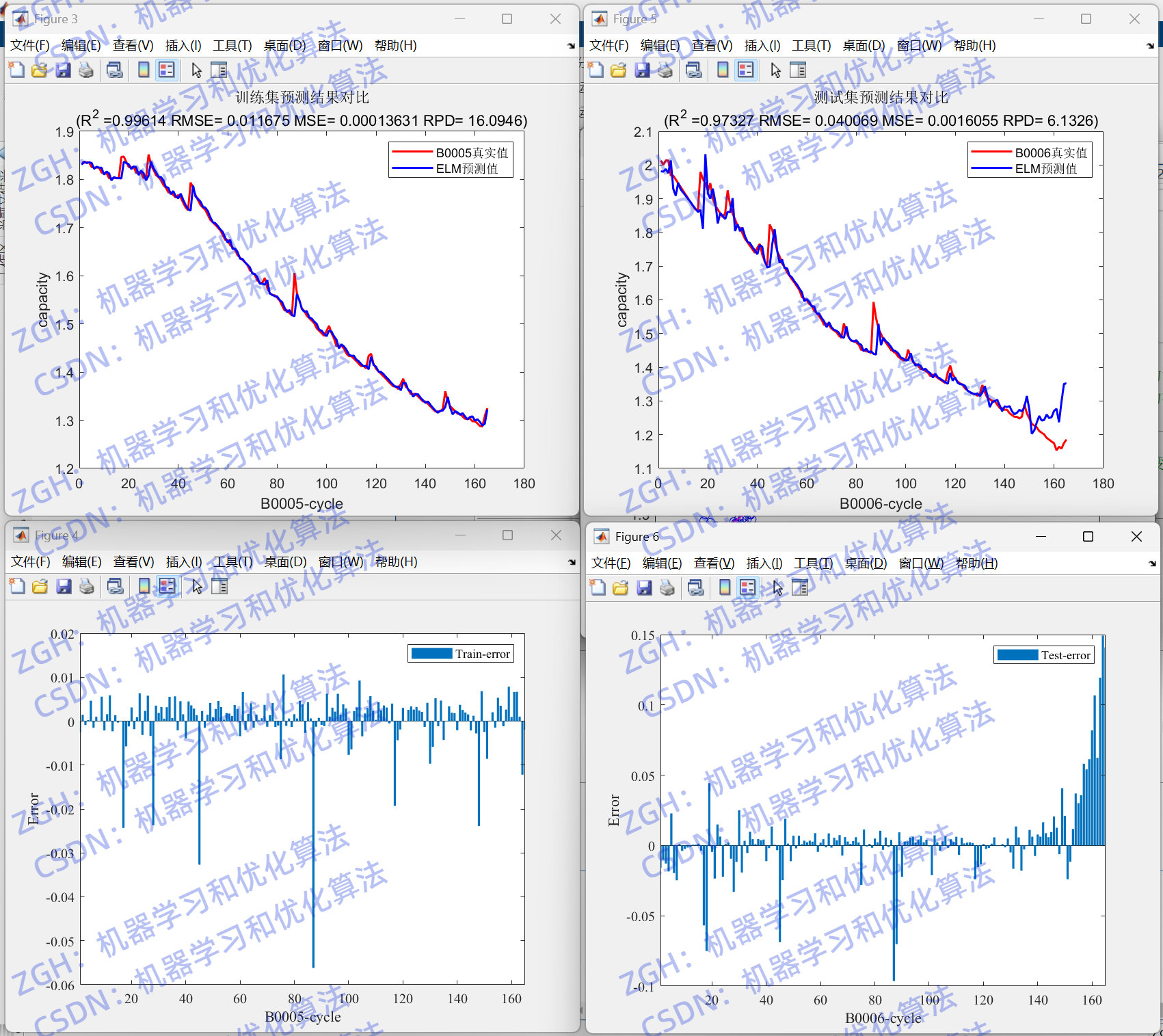This screenshot has width=1163, height=1036.
Task: Expand 窗口(W) menu in Figure 6
Action: point(921,563)
